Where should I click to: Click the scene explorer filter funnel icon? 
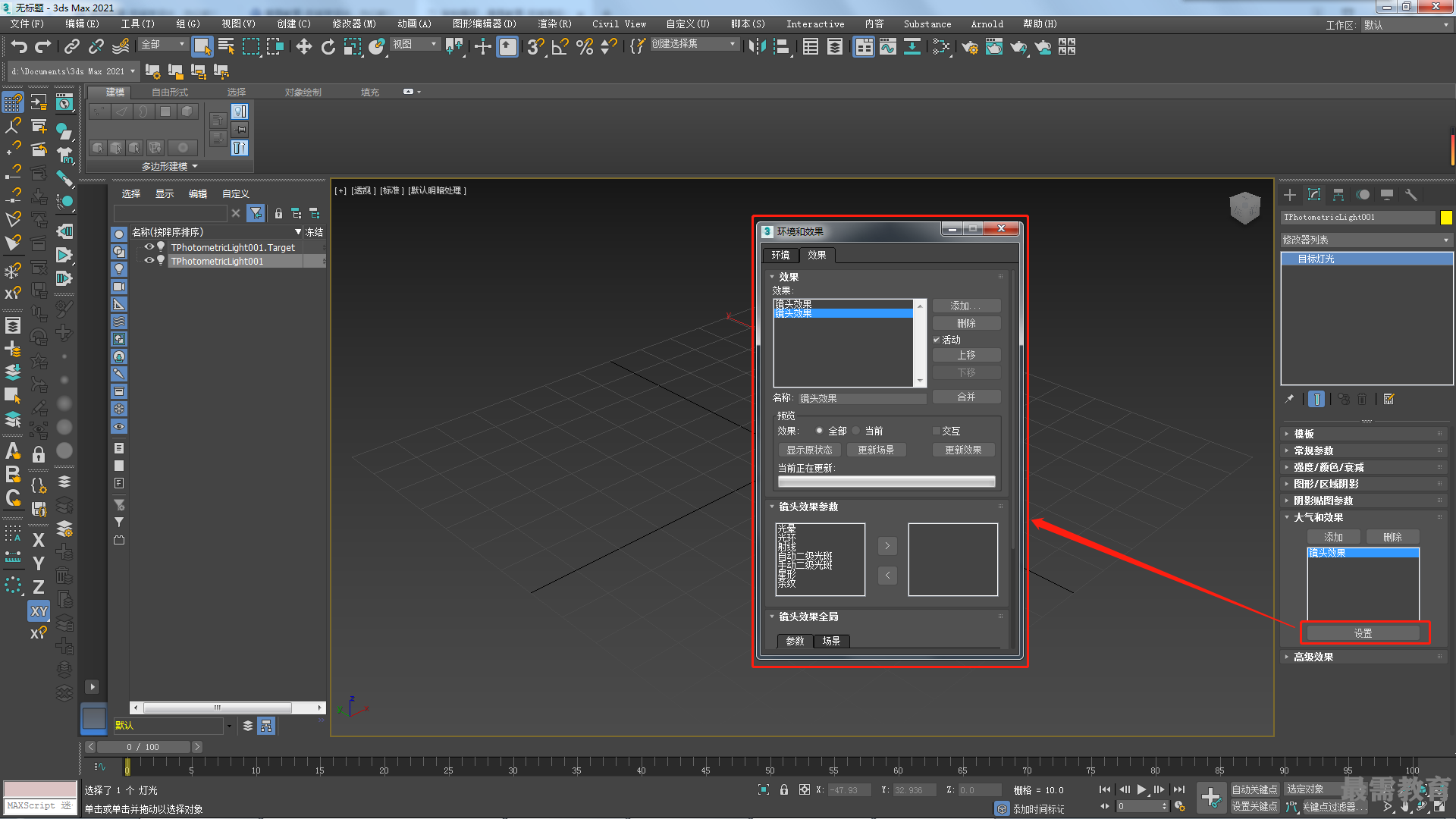(x=256, y=214)
